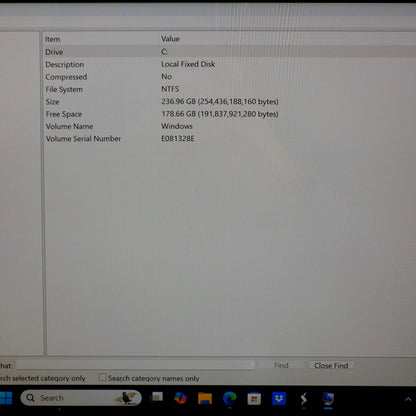Show hidden system tray icons chevron
This screenshot has height=416, width=416.
click(408, 399)
